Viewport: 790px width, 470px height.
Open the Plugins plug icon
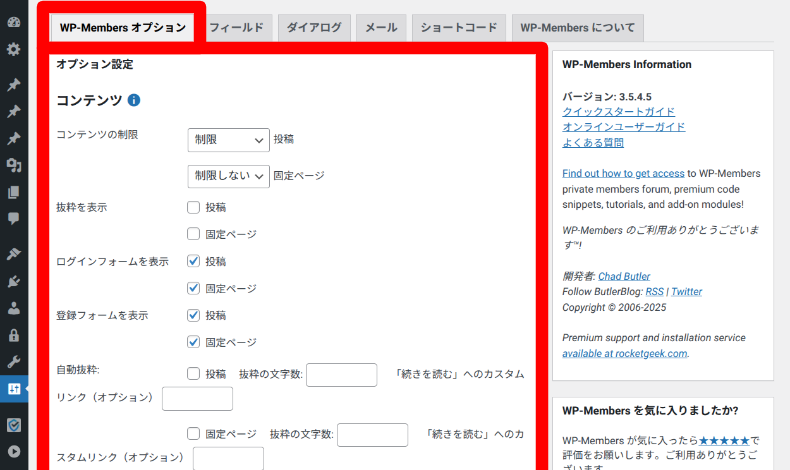[x=14, y=281]
